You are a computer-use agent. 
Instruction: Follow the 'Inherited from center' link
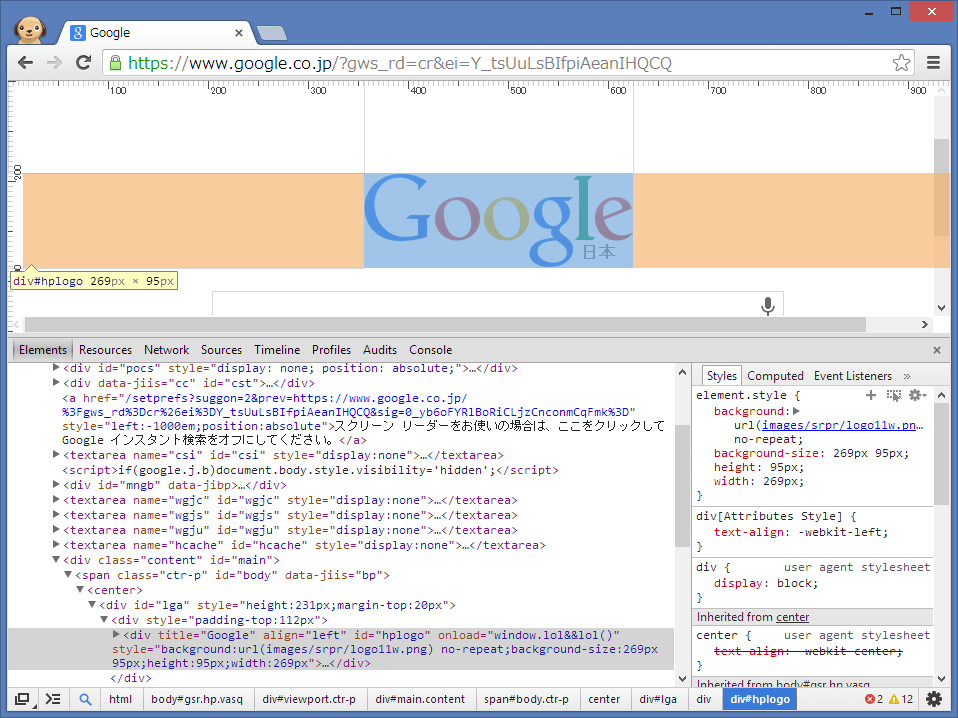pyautogui.click(x=792, y=617)
